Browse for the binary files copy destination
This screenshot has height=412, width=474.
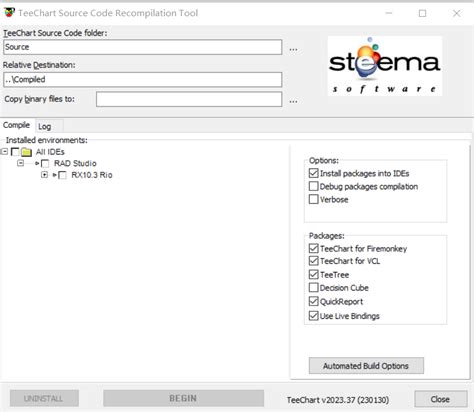(x=293, y=101)
